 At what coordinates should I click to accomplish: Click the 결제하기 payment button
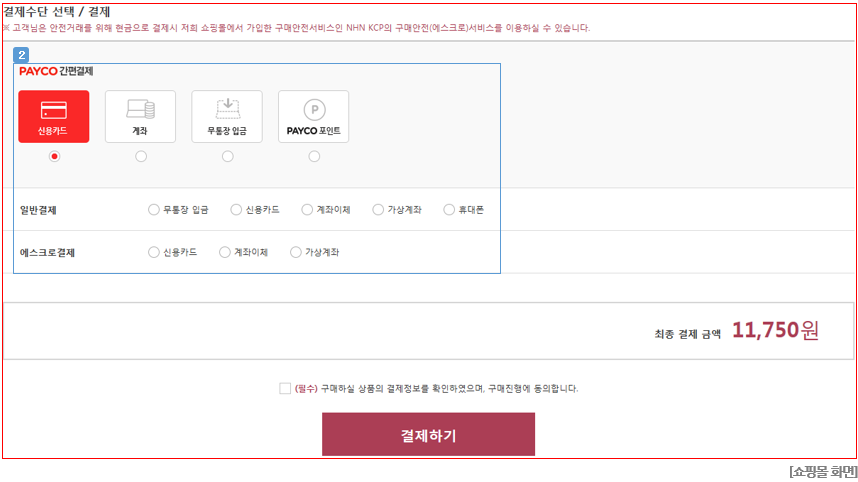428,434
